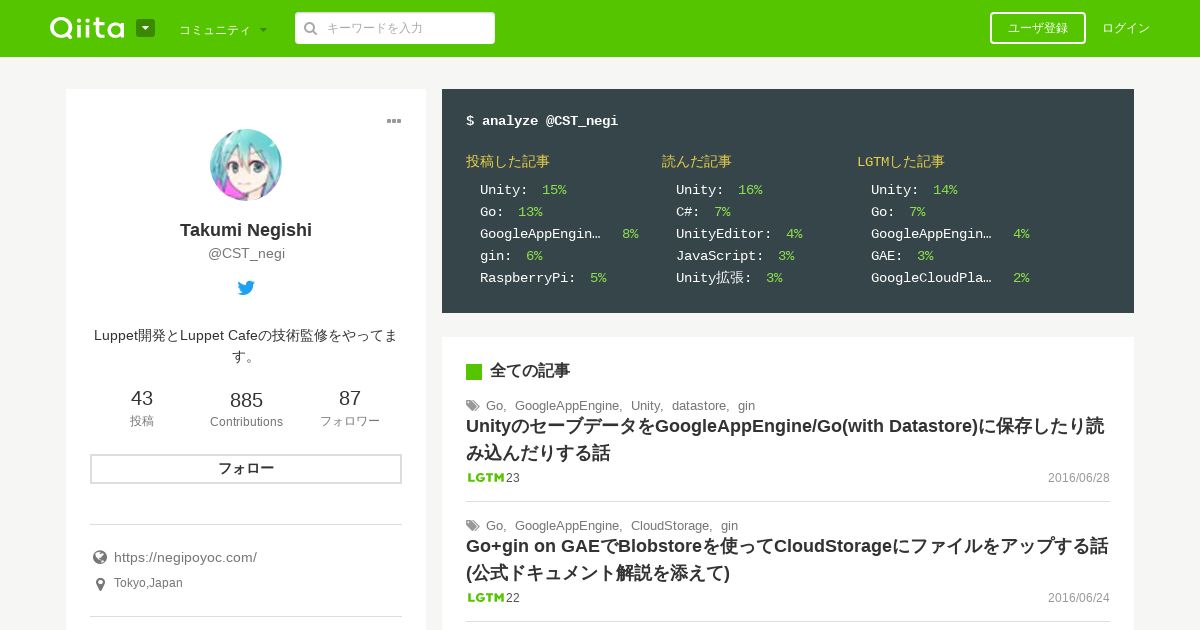Open the datastore tag

[x=699, y=405]
